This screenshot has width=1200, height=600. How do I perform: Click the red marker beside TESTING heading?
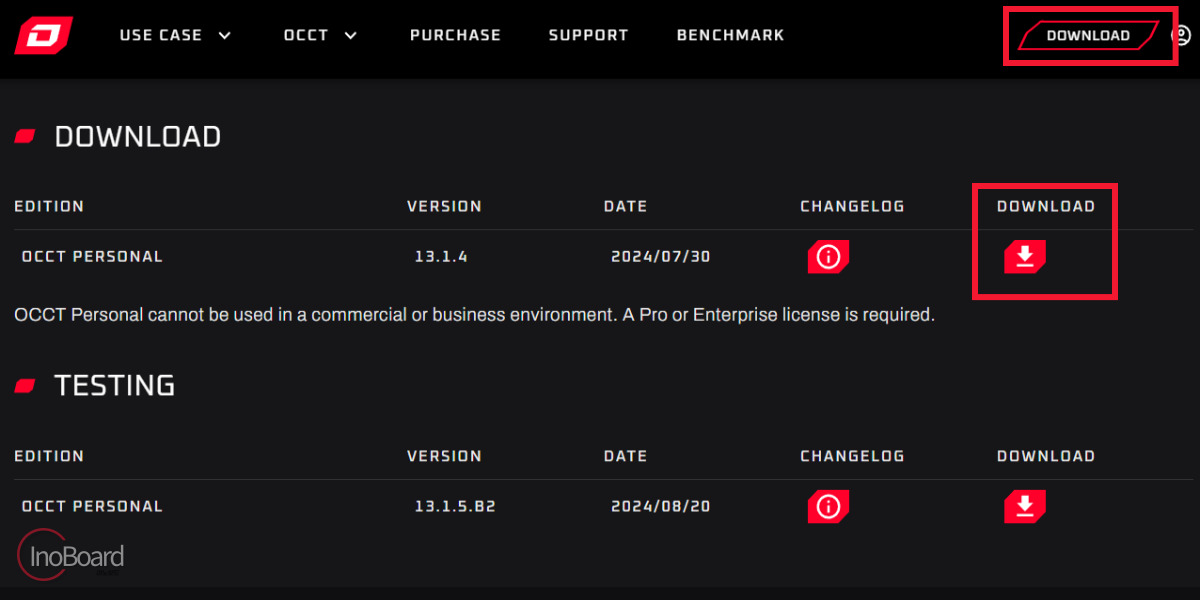[25, 385]
